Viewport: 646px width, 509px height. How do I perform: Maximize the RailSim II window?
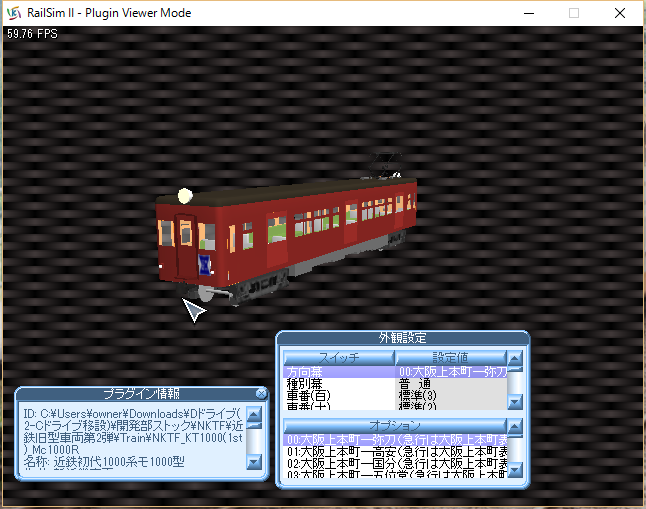tap(573, 13)
